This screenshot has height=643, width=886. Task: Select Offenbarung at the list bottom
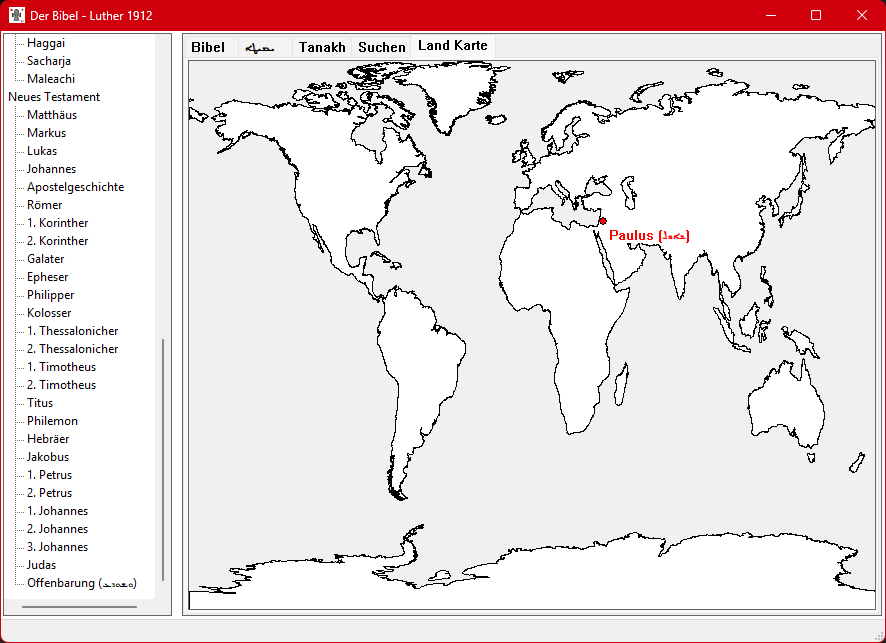(x=81, y=583)
